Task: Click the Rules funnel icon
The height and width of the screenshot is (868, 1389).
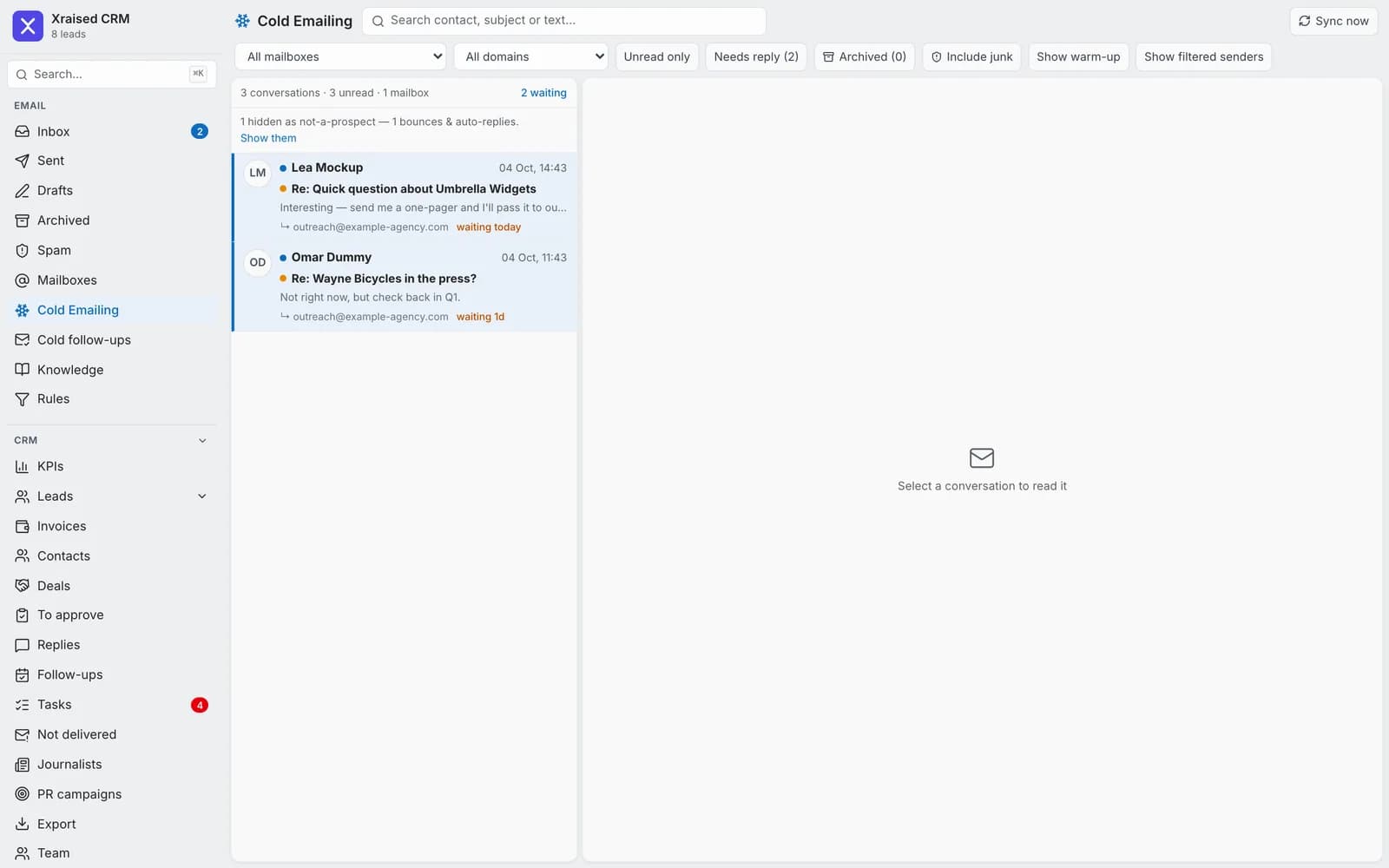Action: [23, 399]
